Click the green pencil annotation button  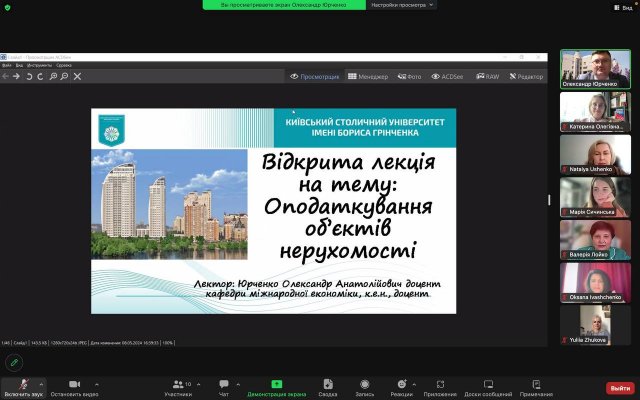point(14,362)
